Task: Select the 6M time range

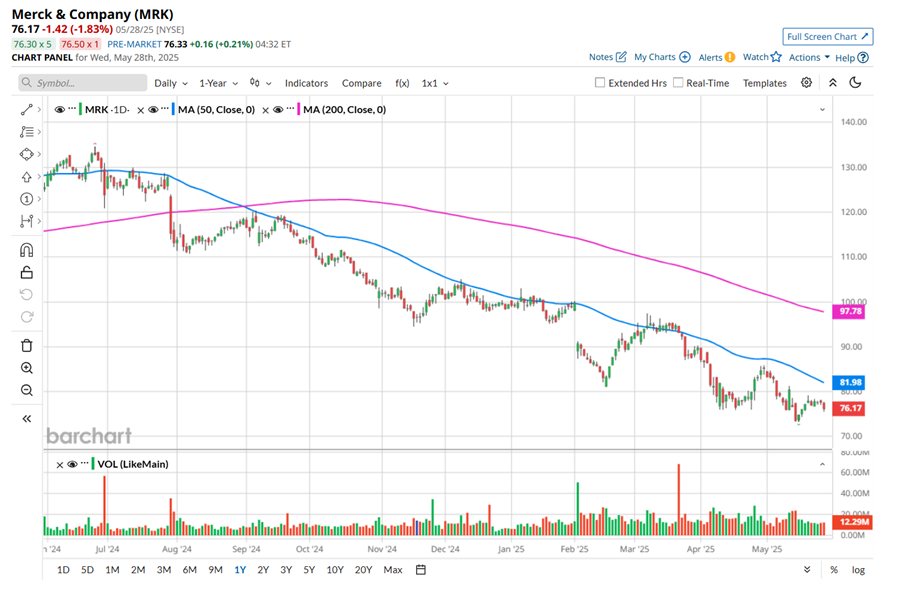Action: (x=189, y=569)
